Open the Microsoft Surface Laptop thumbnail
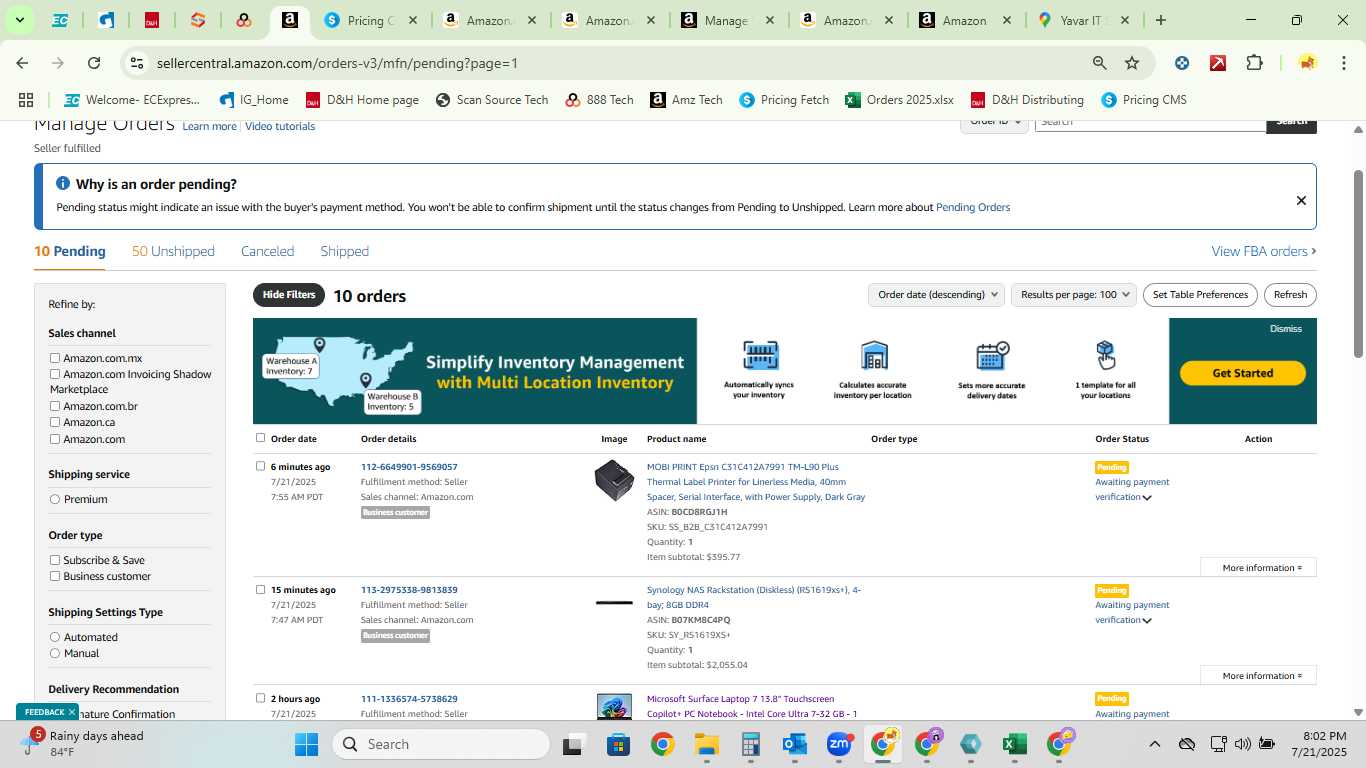Screen dimensions: 1366x768 [614, 706]
